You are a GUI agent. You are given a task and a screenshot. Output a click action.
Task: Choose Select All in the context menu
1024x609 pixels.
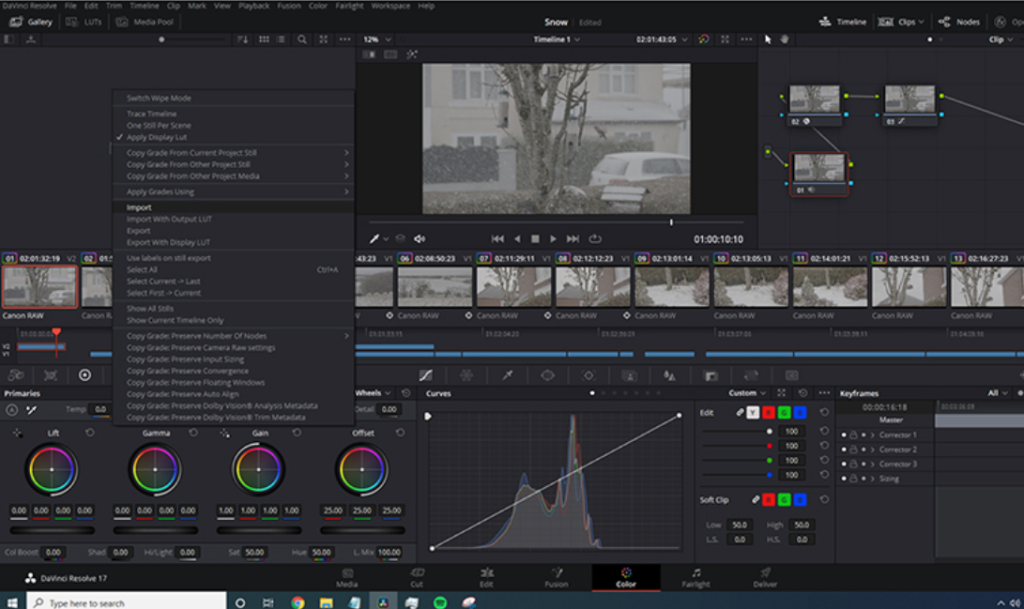pyautogui.click(x=142, y=270)
